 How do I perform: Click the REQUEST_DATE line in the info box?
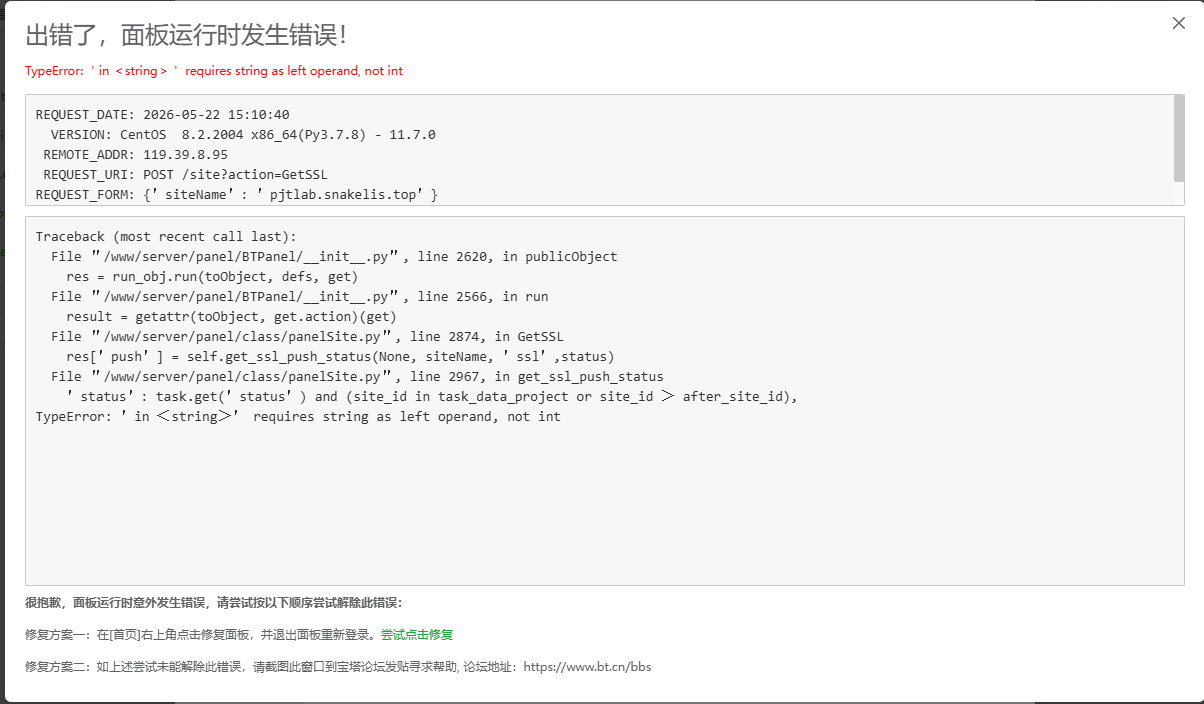click(x=163, y=115)
